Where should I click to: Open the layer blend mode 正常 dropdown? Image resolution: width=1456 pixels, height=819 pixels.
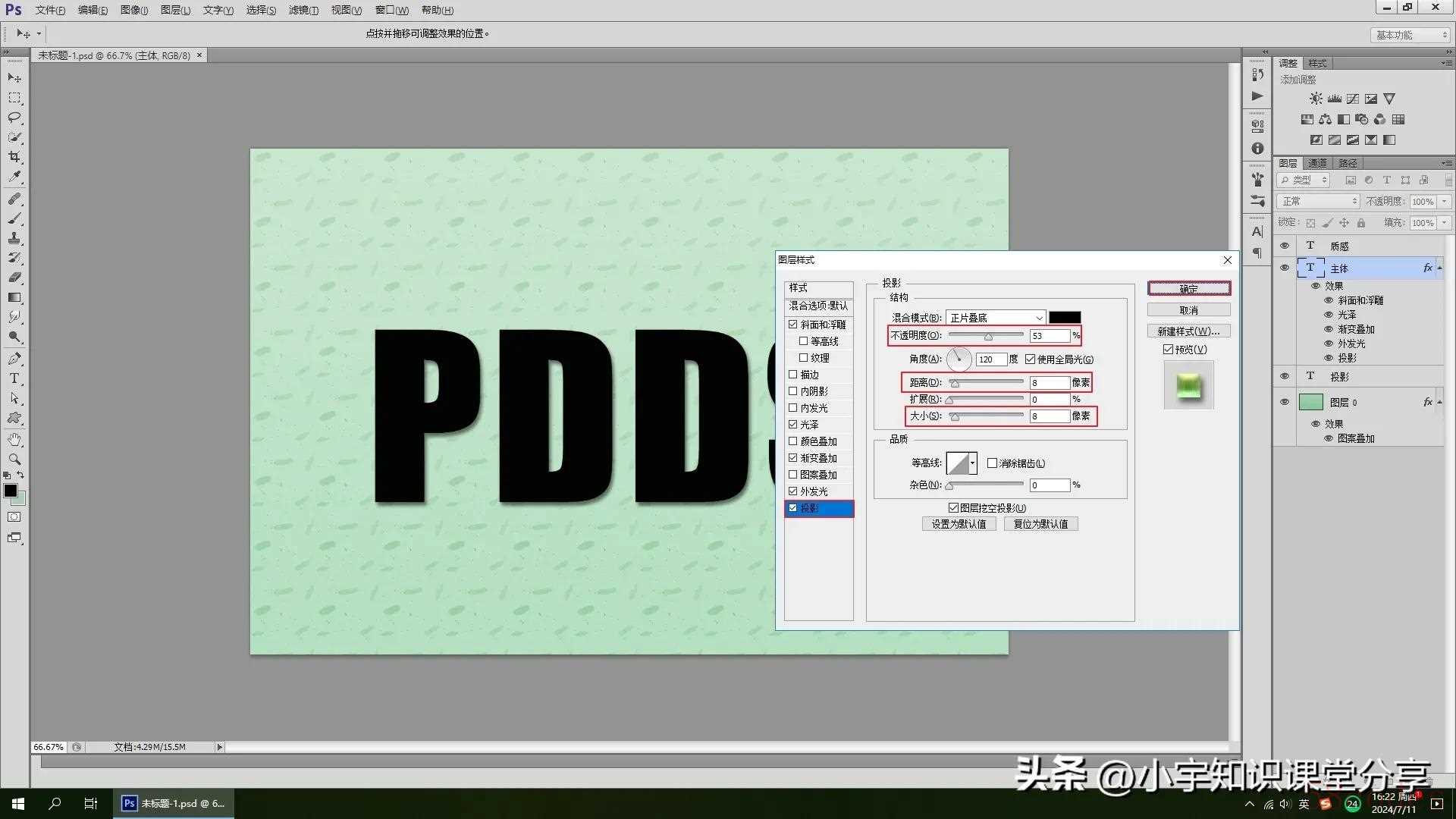pos(1318,202)
